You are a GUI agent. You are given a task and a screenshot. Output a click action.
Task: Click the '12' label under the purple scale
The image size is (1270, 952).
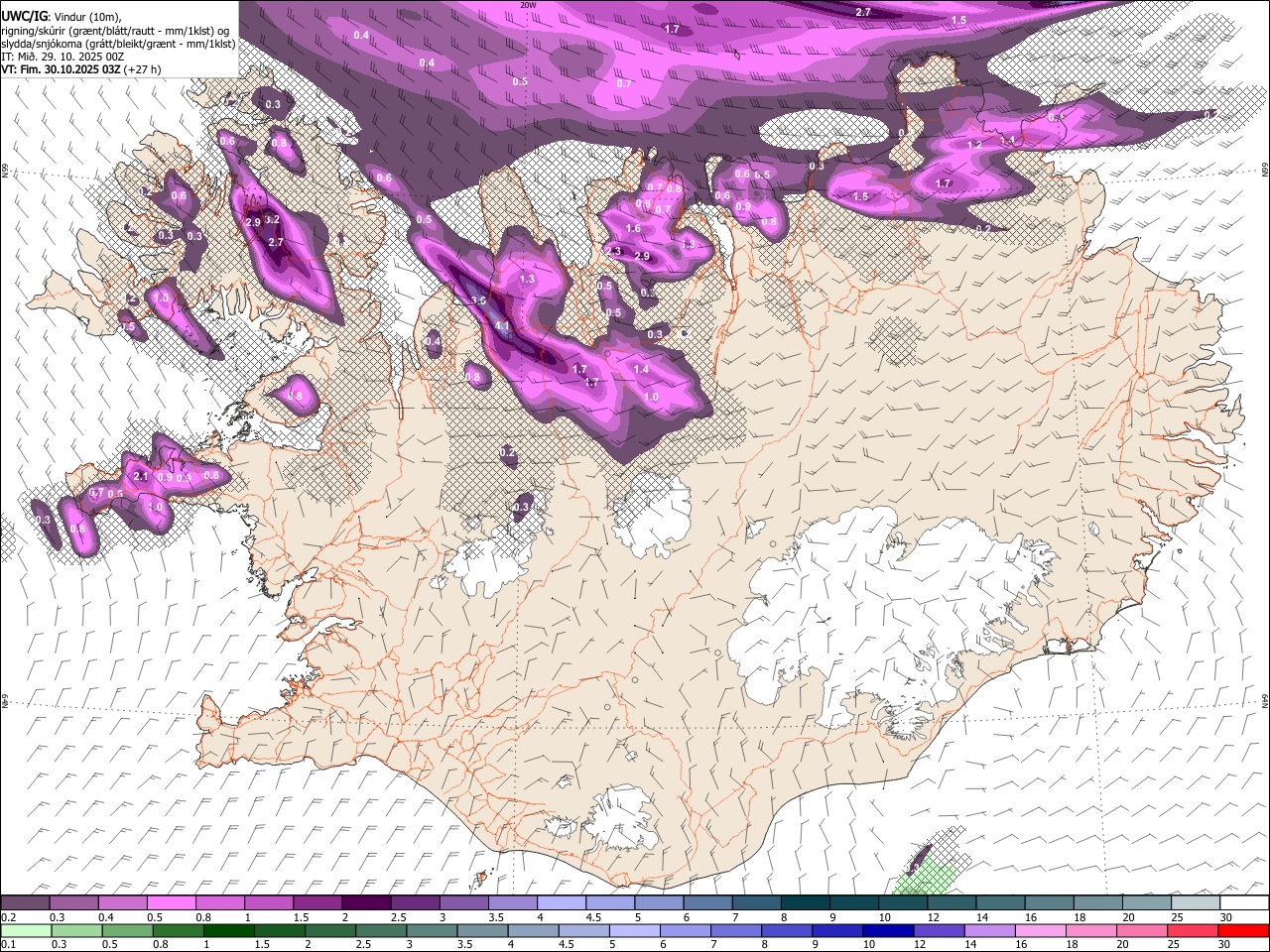(x=935, y=917)
